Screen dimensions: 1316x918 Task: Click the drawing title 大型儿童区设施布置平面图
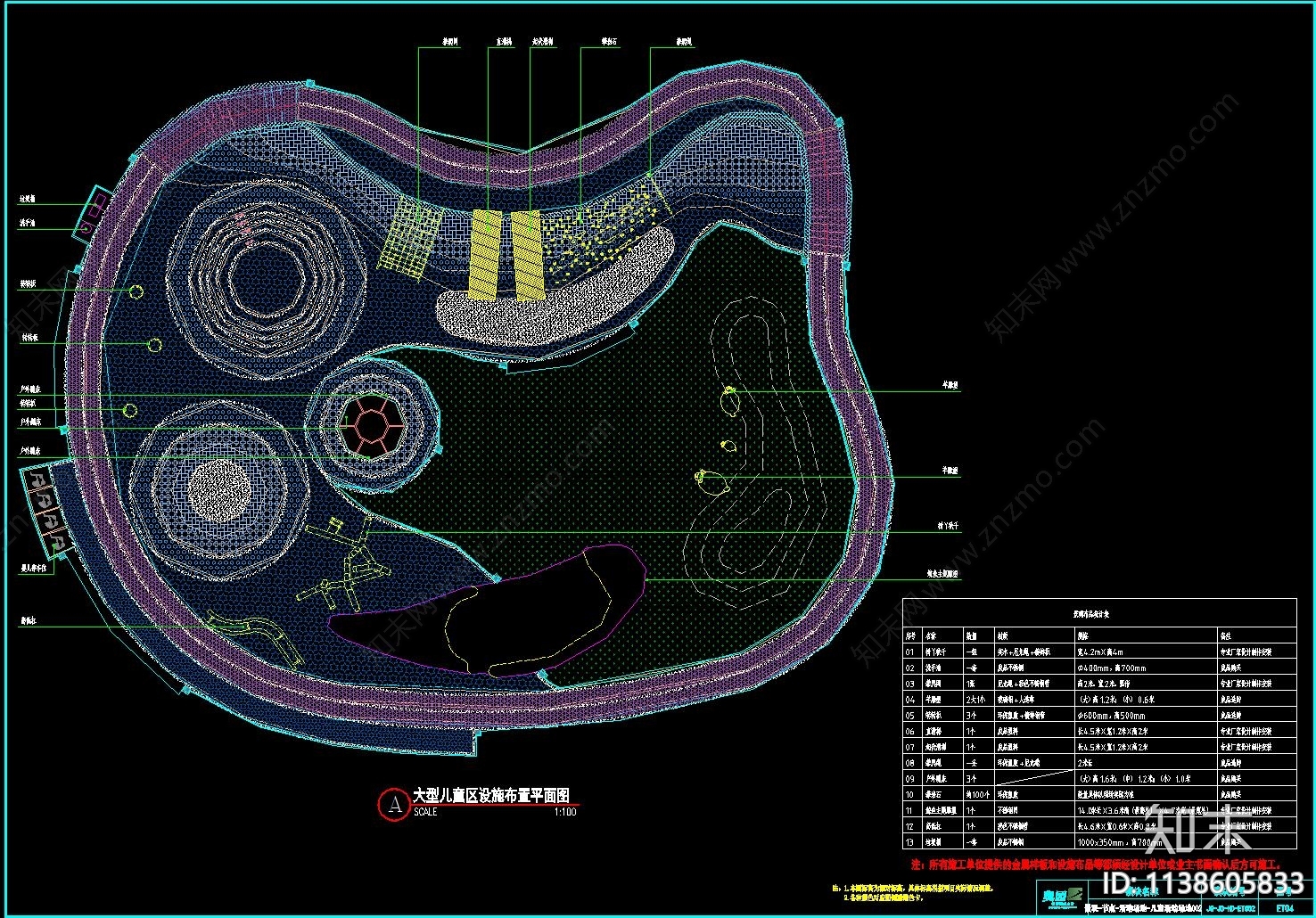tap(490, 796)
